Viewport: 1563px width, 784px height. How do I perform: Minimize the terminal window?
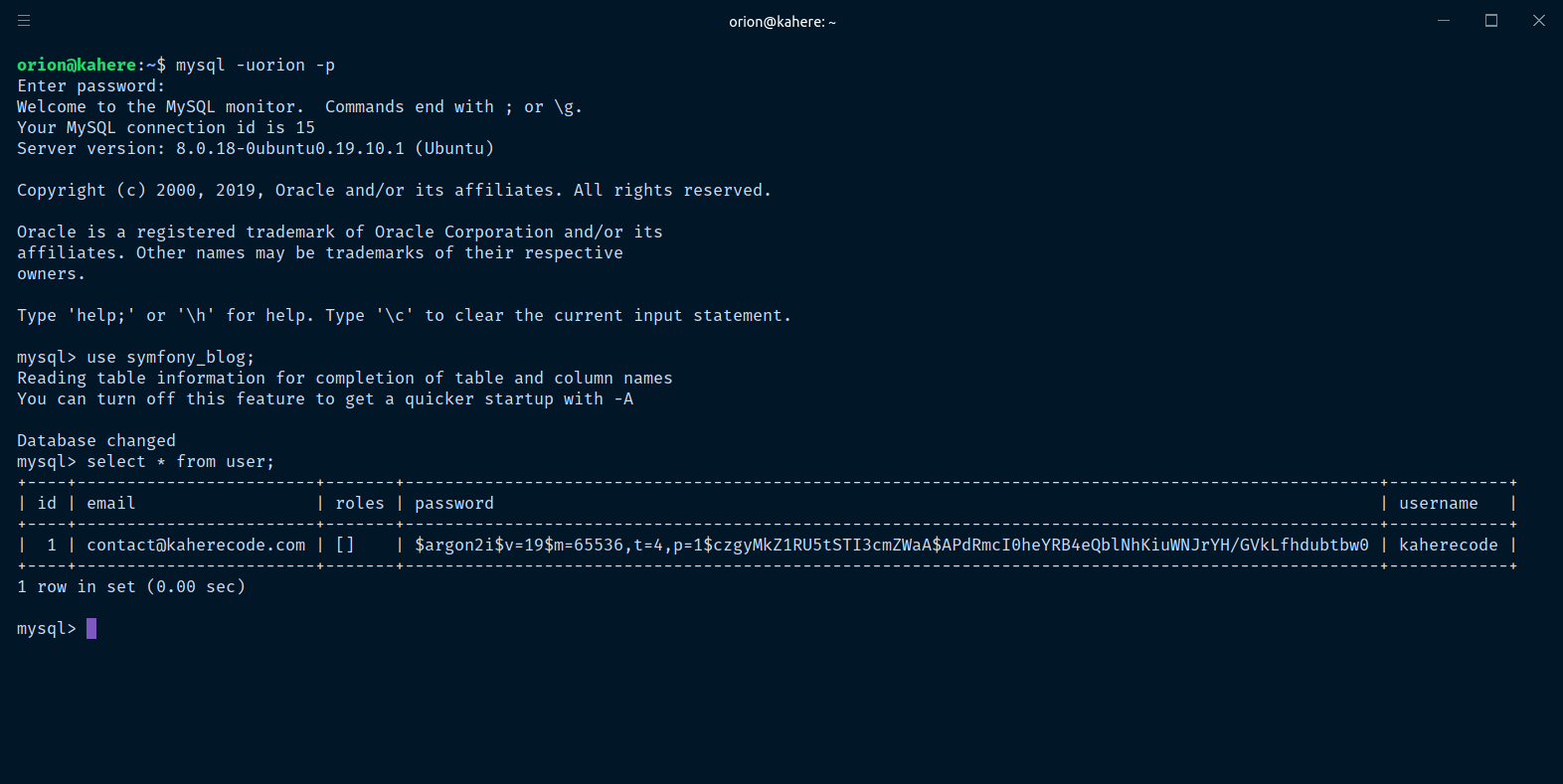click(1444, 21)
